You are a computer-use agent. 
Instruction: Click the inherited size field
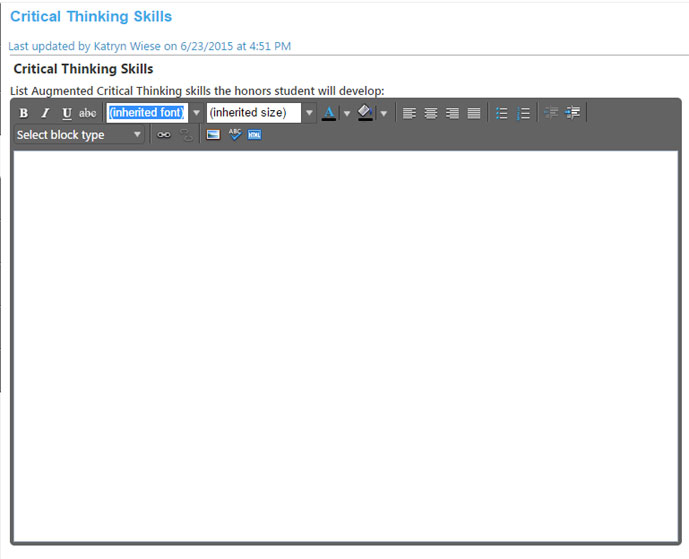(254, 113)
